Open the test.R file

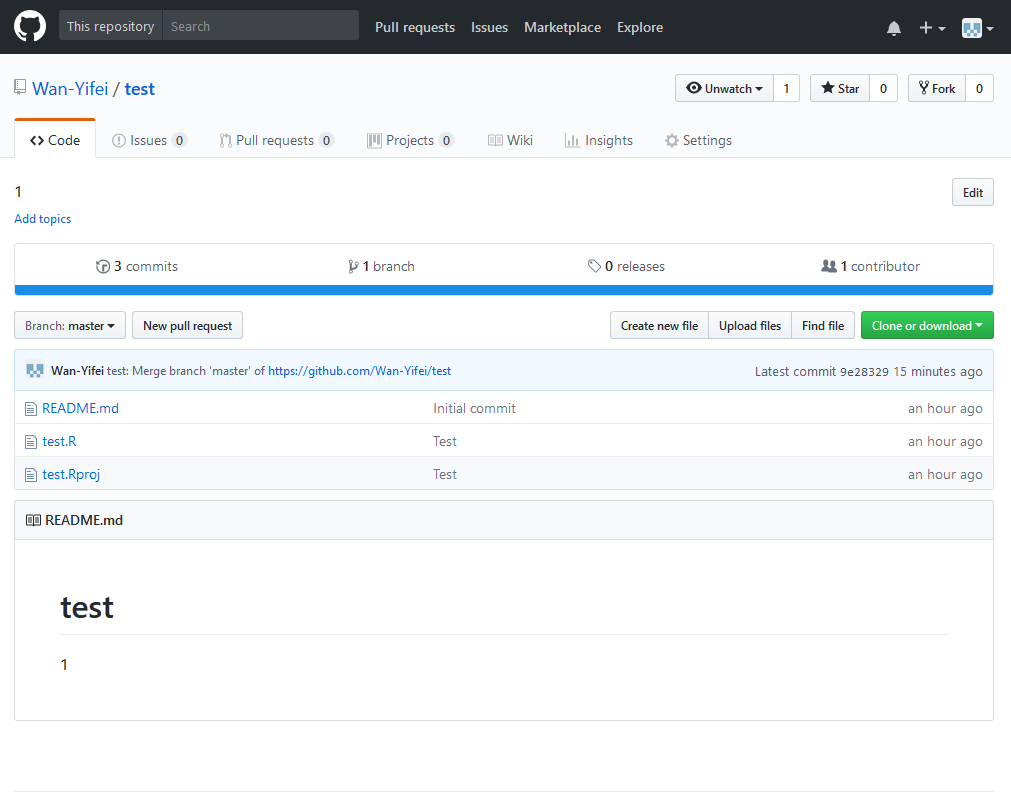coord(59,441)
